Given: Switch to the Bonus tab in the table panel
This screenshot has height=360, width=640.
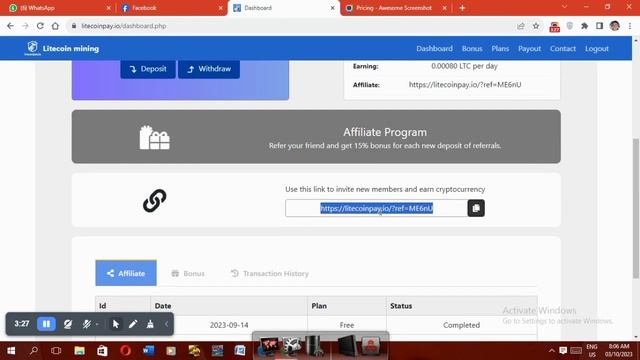Looking at the screenshot, I should (x=188, y=273).
